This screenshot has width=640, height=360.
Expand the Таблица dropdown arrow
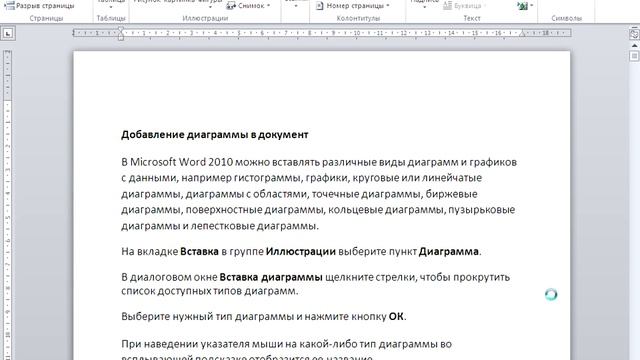click(x=111, y=7)
